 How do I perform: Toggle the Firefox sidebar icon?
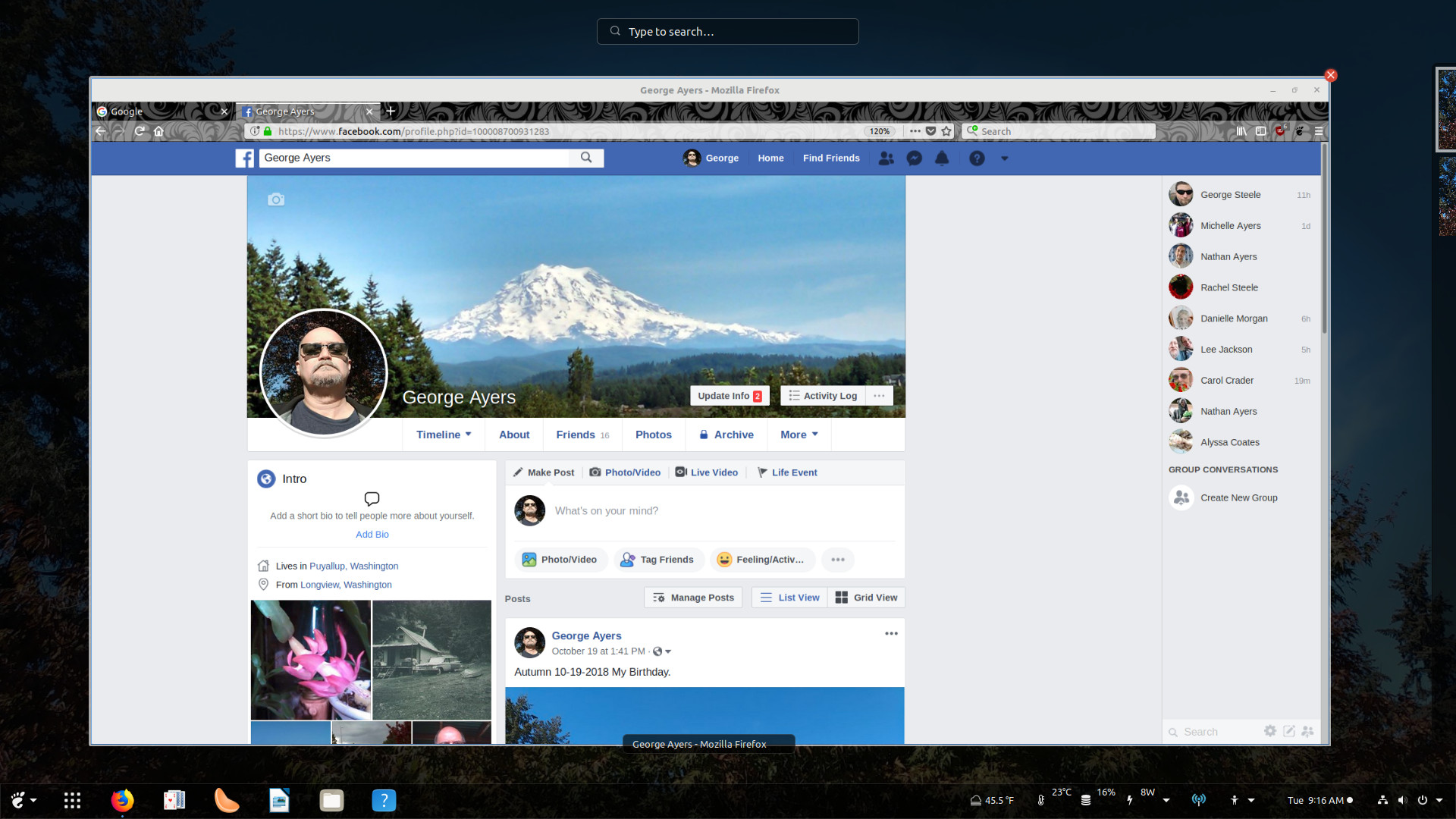pos(1260,131)
